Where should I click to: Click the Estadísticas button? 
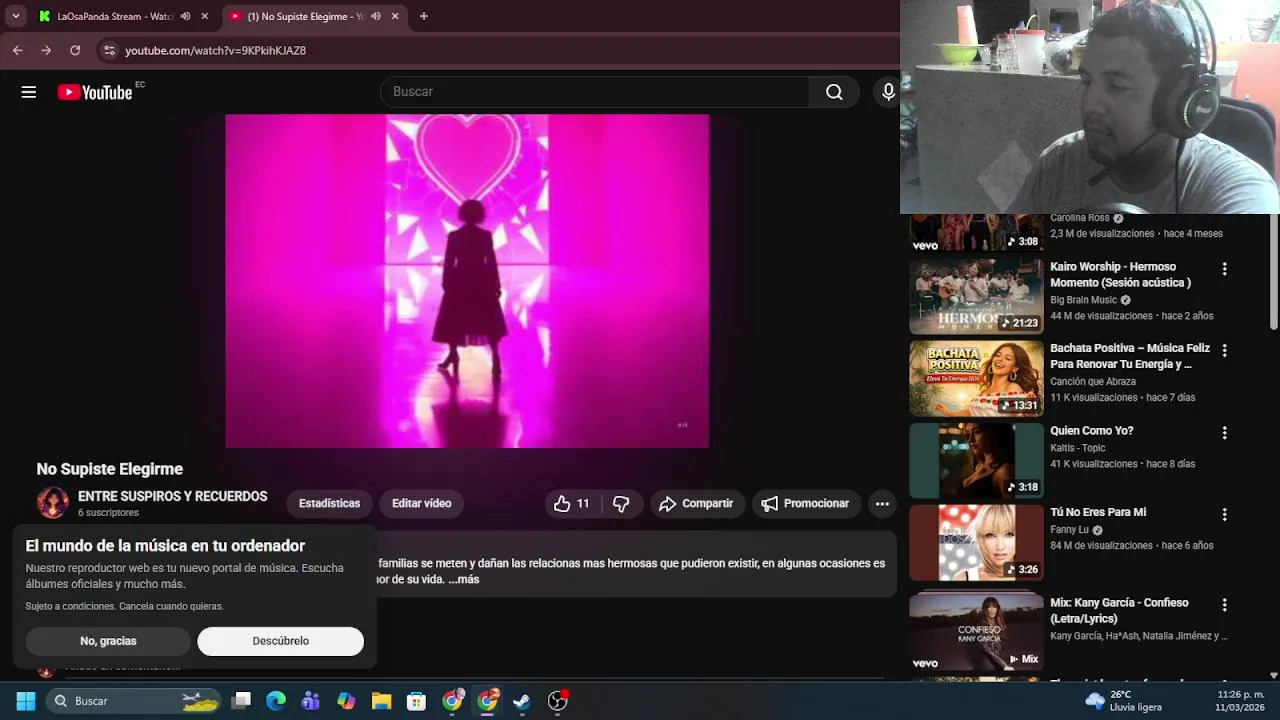point(329,504)
